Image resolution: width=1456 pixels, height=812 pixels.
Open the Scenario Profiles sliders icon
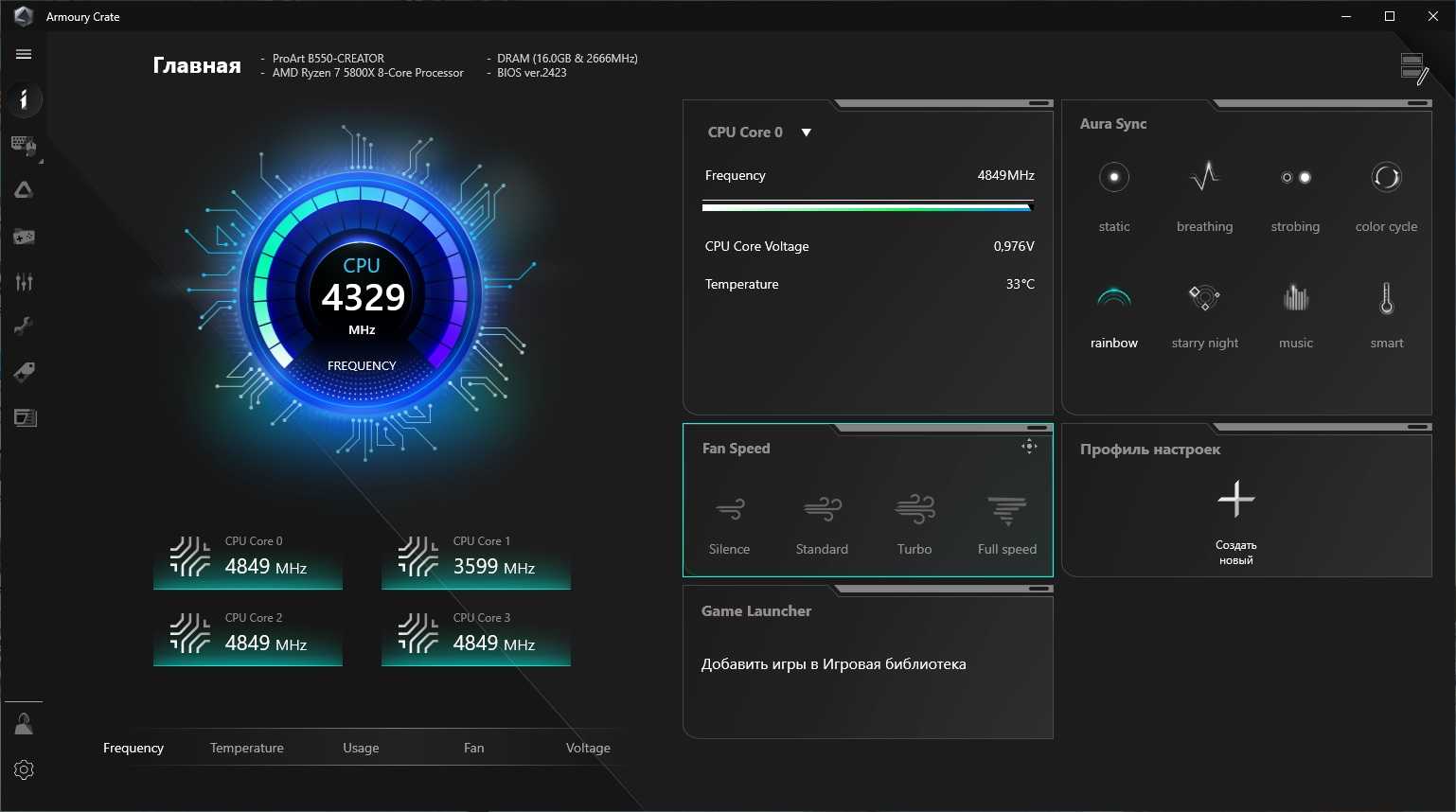click(x=24, y=281)
